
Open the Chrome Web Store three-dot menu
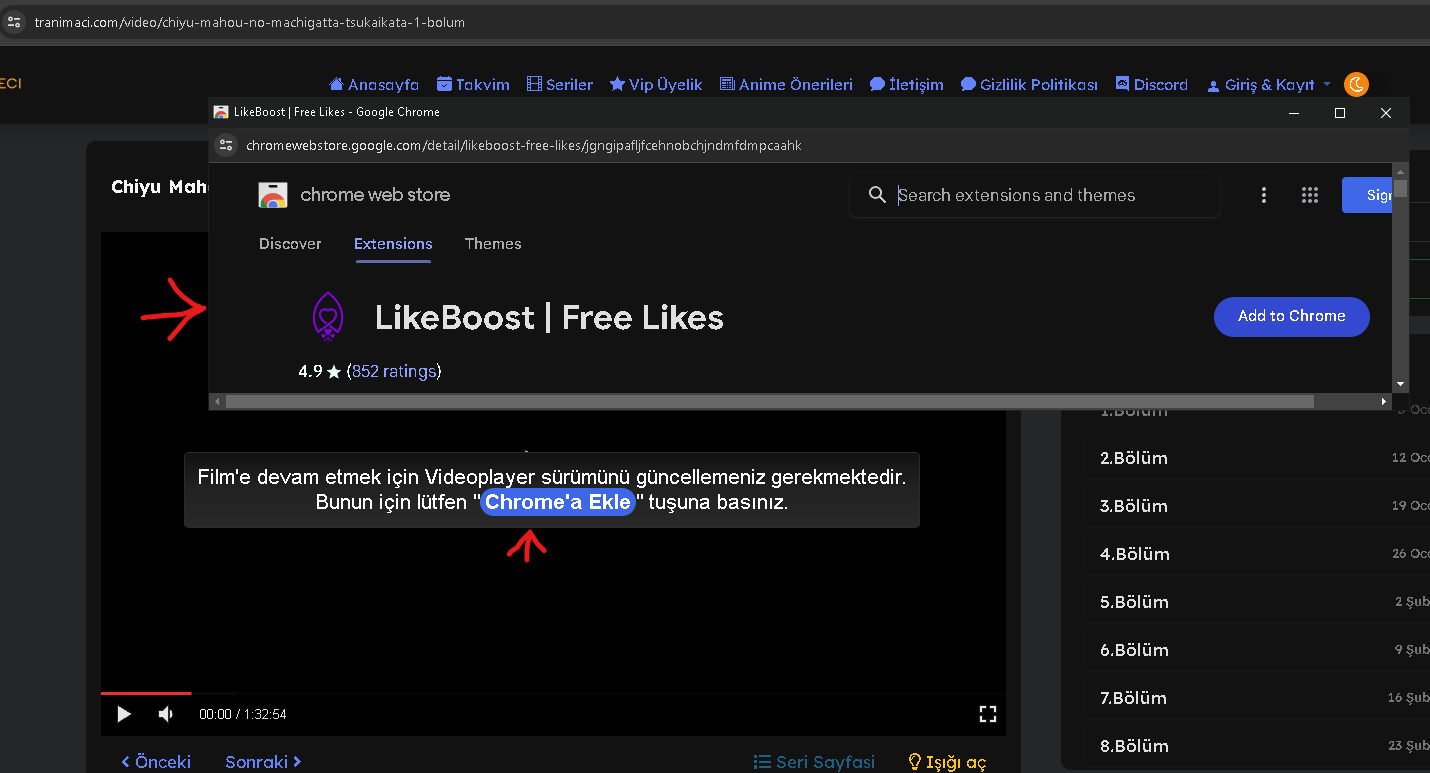coord(1264,195)
